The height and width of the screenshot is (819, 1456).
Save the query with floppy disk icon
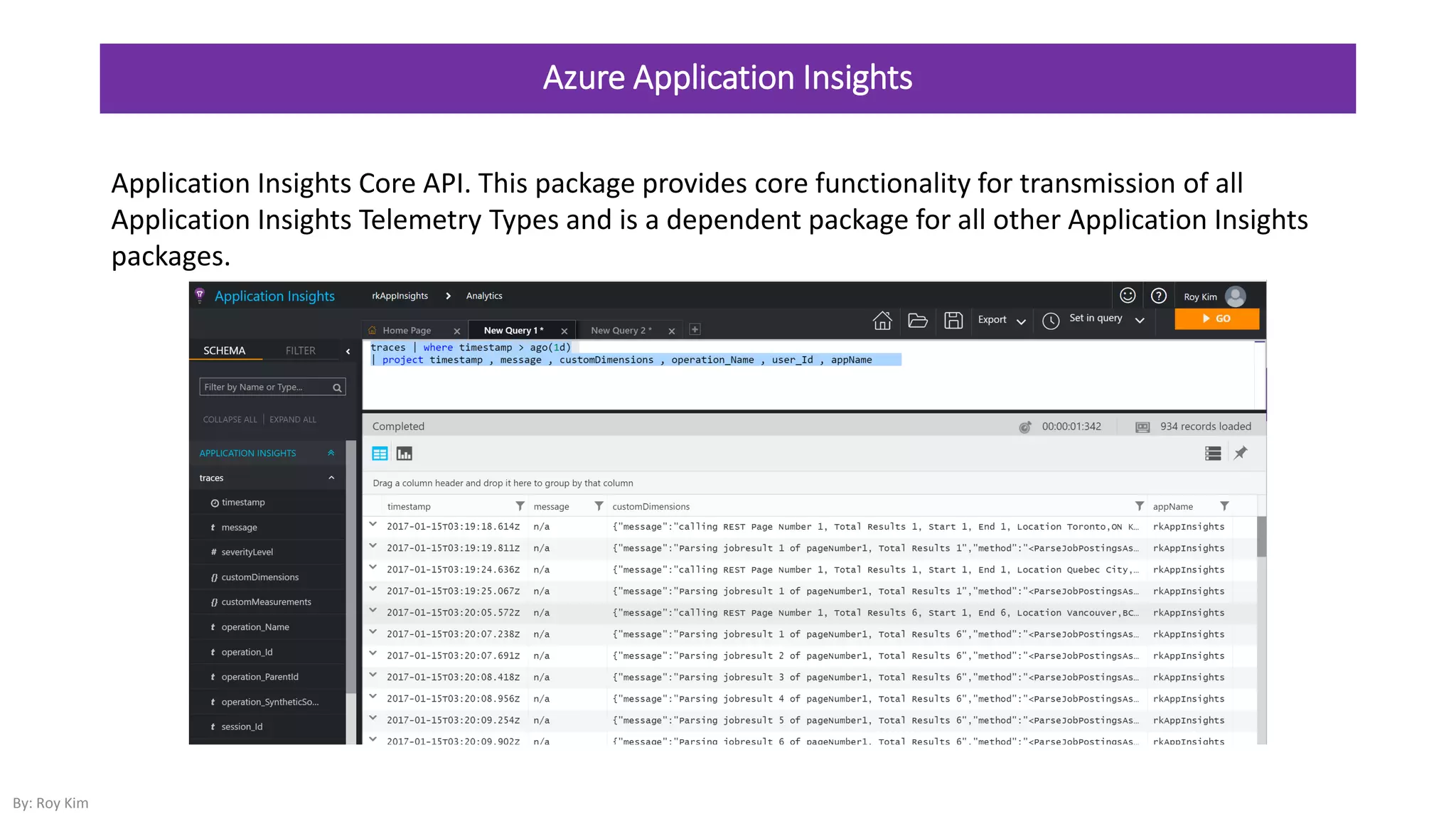(x=953, y=321)
